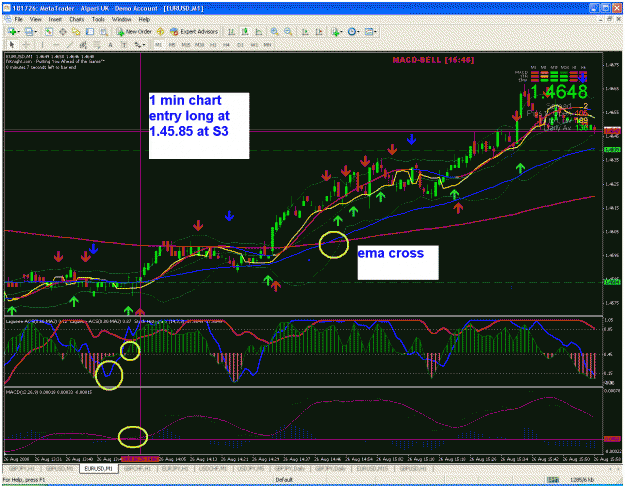Viewport: 625px width, 486px height.
Task: Switch to the GBPUSD,M1 chart tab
Action: (60, 468)
